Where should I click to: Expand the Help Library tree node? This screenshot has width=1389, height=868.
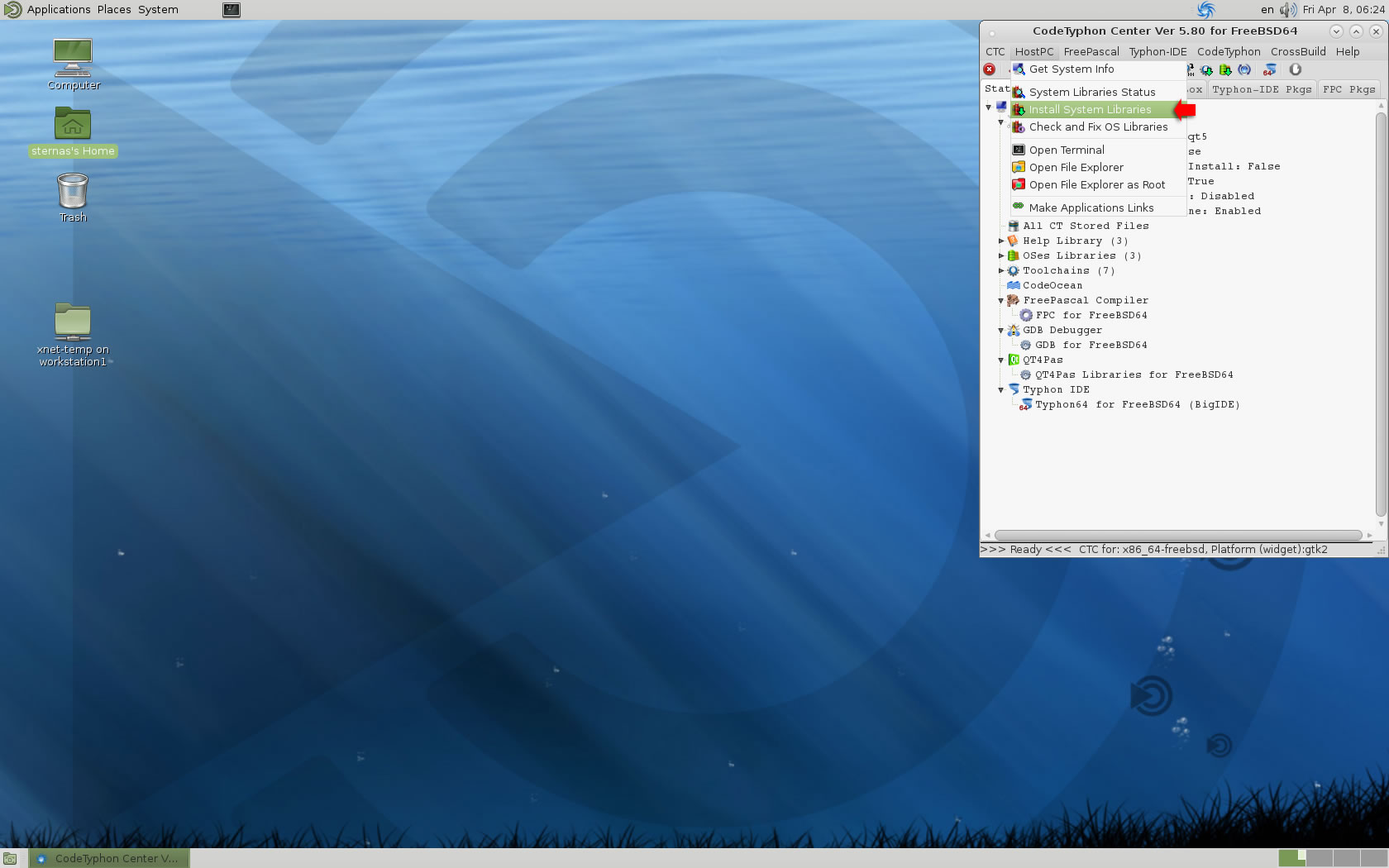[x=1001, y=241]
